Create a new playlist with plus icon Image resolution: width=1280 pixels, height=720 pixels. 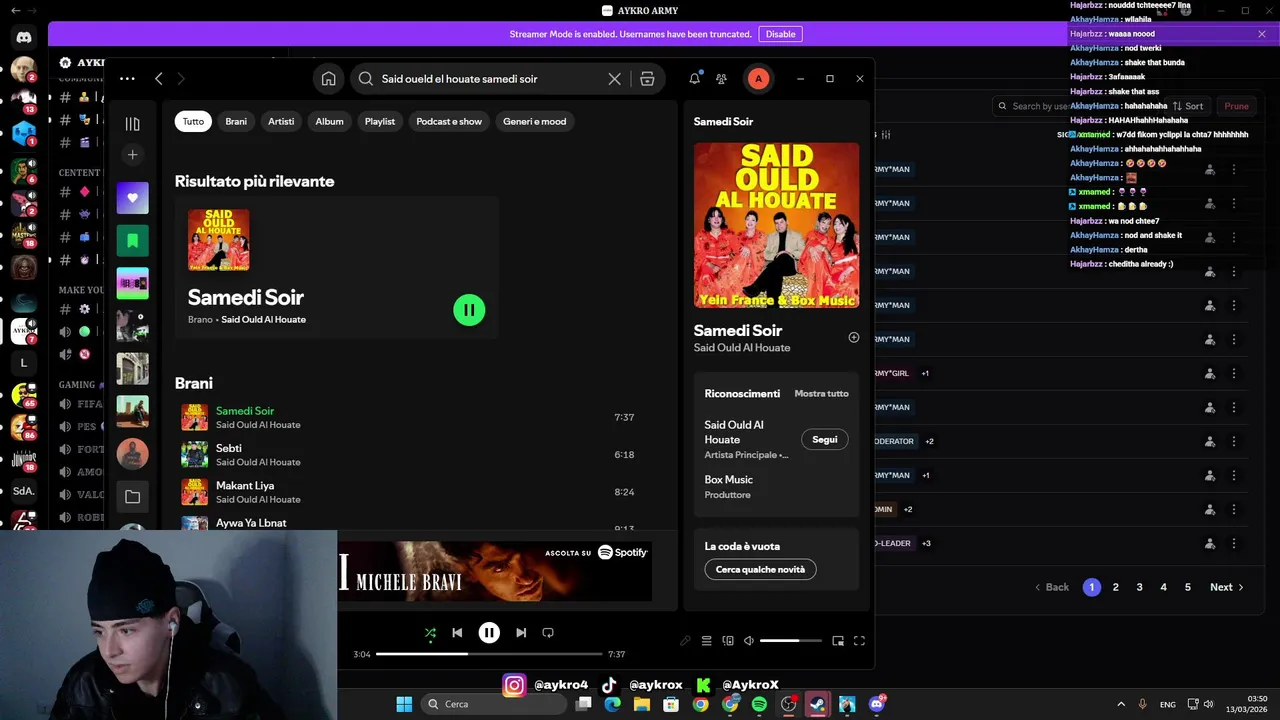pos(132,155)
